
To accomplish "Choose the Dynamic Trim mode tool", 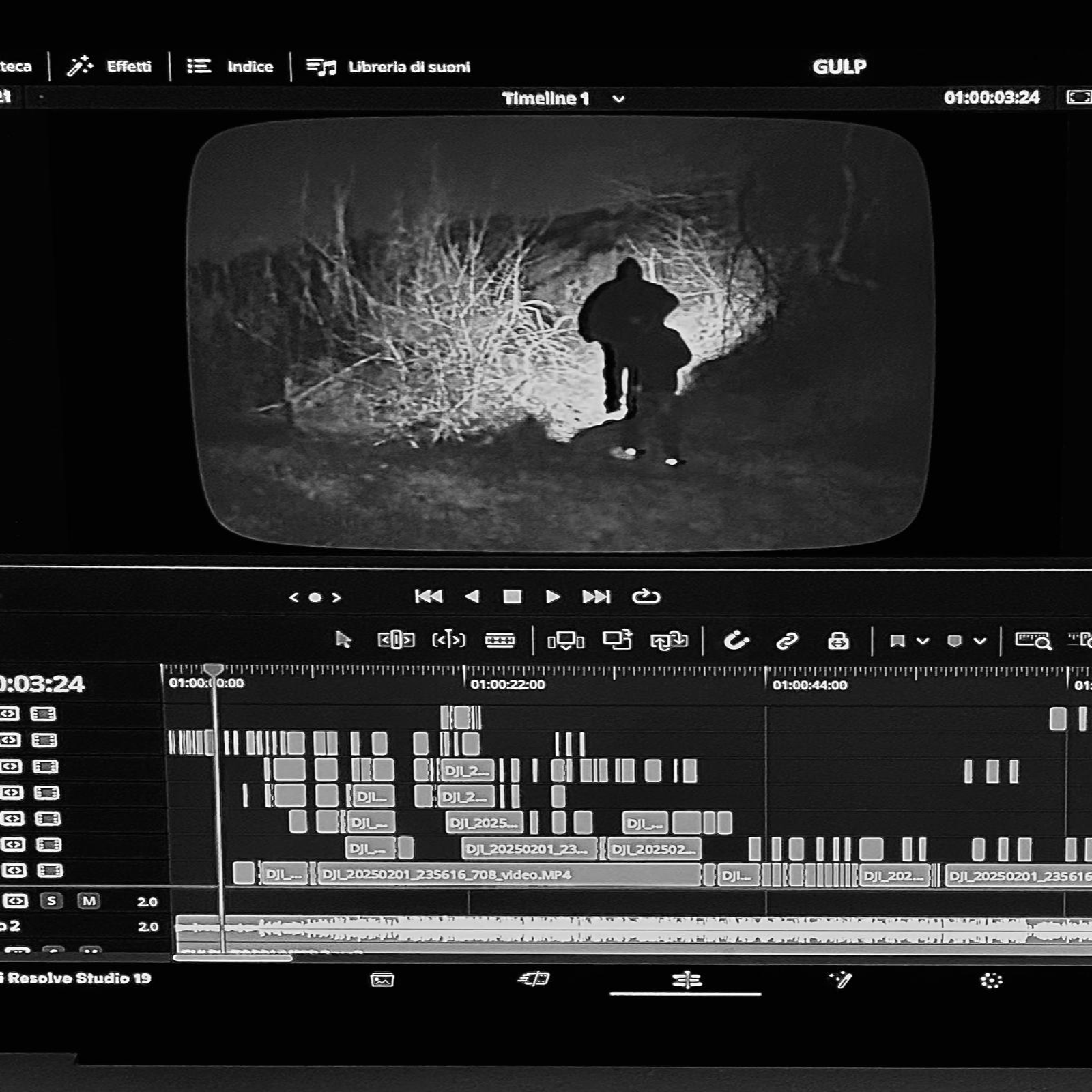I will pos(448,640).
